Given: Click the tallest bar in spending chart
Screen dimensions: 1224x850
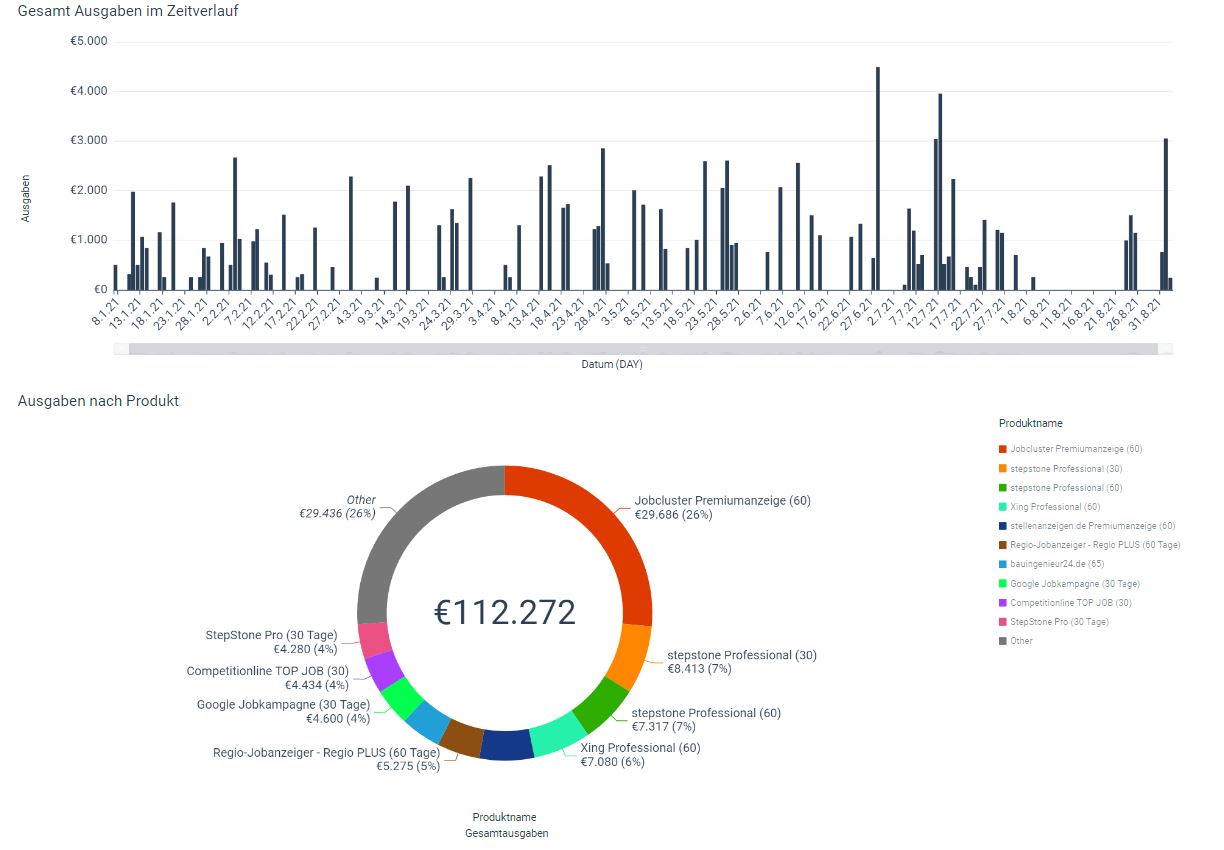Looking at the screenshot, I should [x=878, y=180].
